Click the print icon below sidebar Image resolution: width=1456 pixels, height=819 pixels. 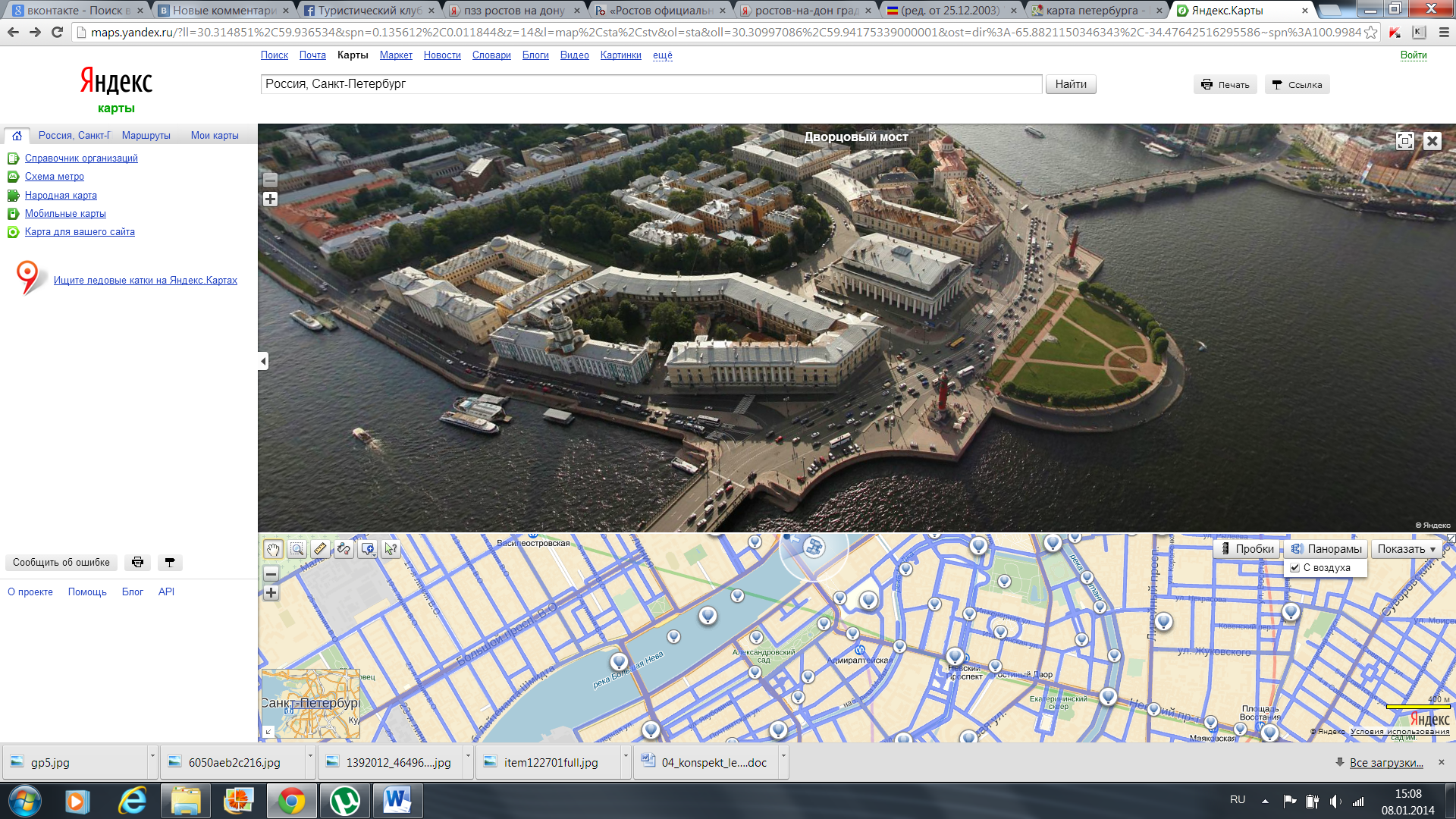[x=137, y=563]
